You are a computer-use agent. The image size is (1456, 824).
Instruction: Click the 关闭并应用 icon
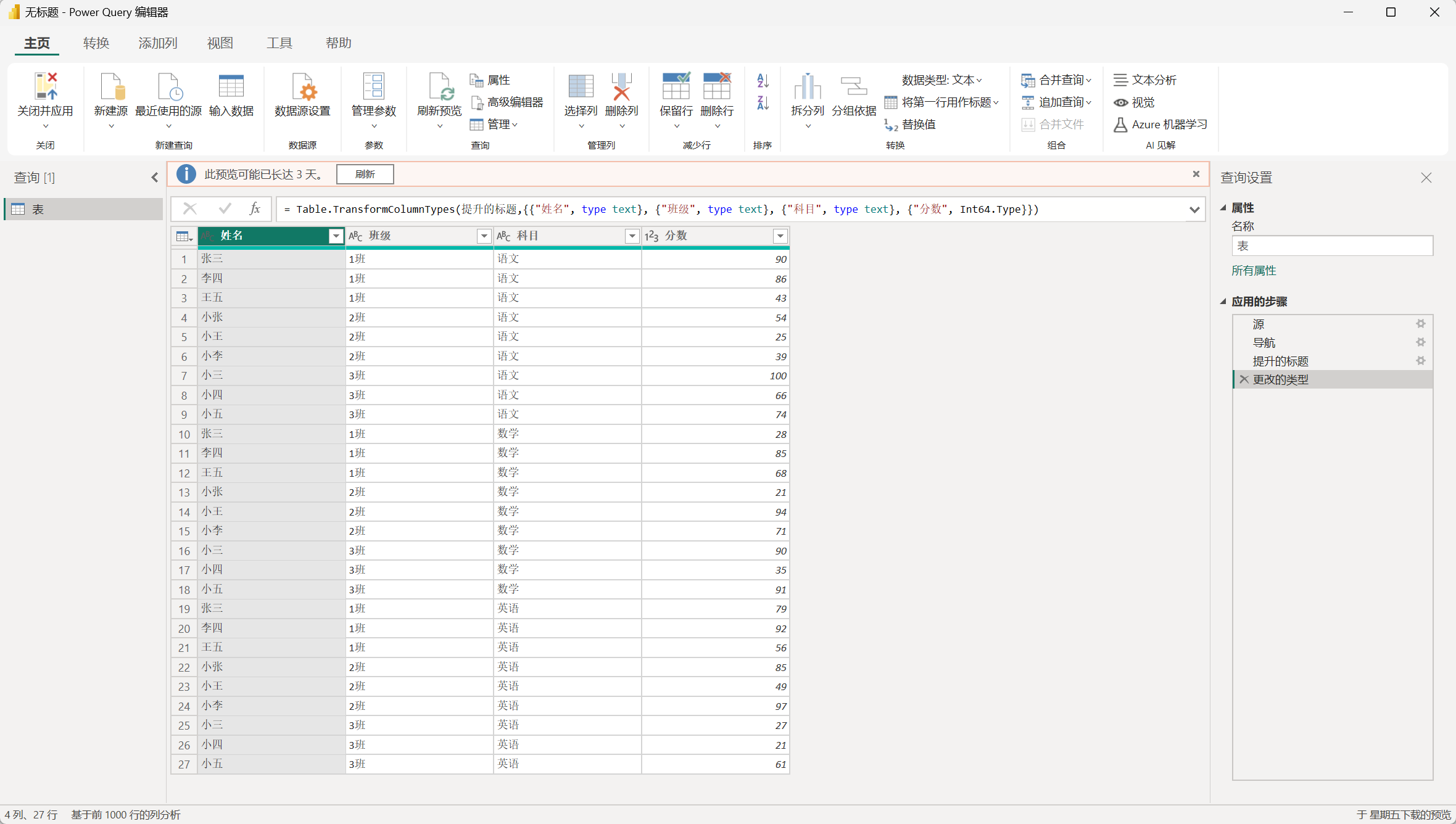tap(45, 87)
